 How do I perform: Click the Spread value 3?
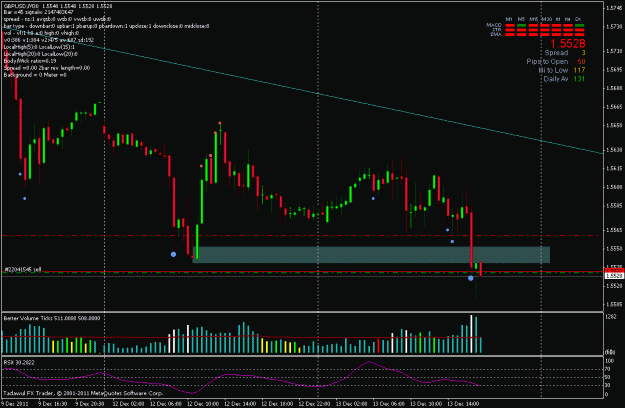pyautogui.click(x=583, y=53)
